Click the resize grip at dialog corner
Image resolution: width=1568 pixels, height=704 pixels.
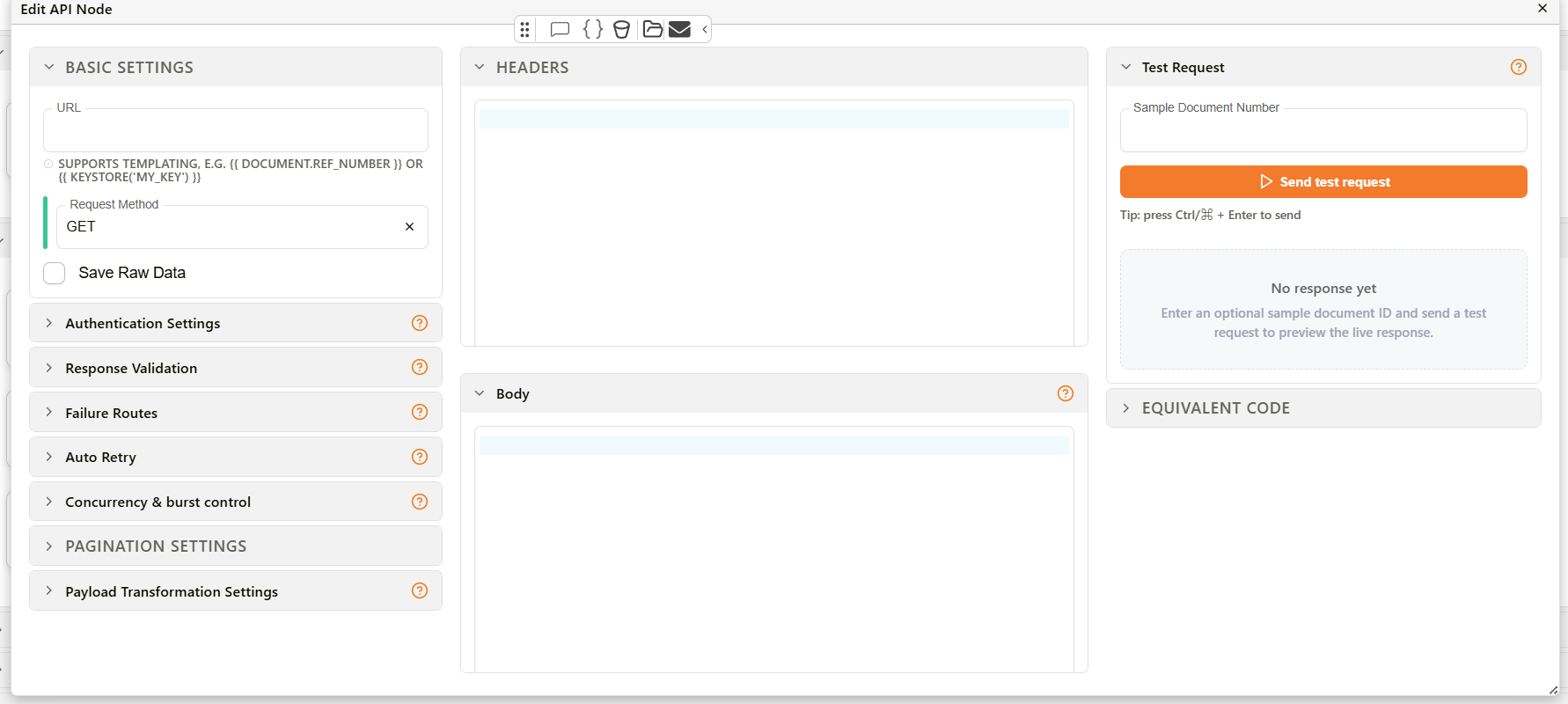[1553, 691]
